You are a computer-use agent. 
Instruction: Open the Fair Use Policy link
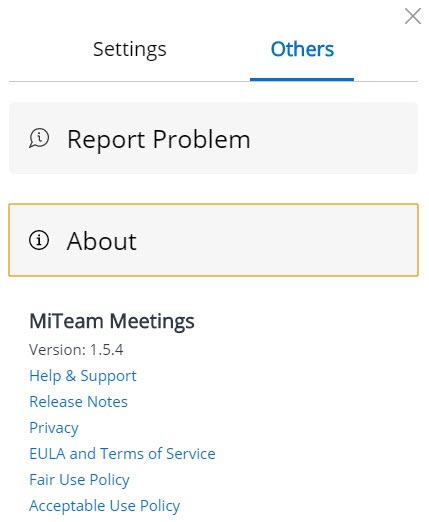pos(79,480)
